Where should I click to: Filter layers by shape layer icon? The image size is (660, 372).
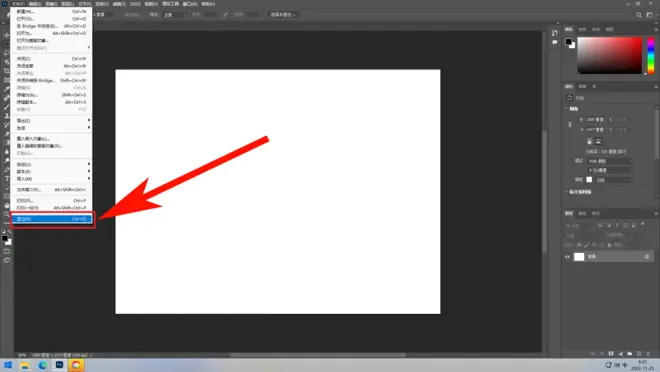click(x=625, y=225)
